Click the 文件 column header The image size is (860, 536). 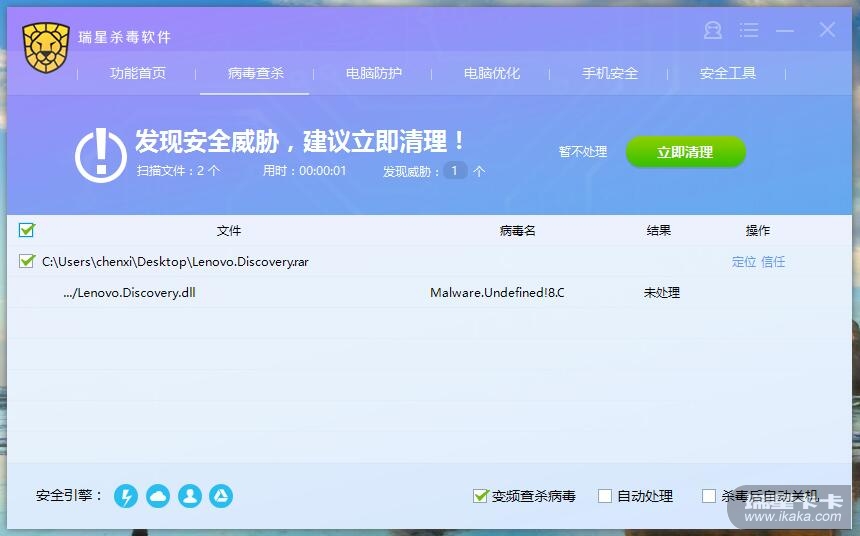pyautogui.click(x=229, y=231)
